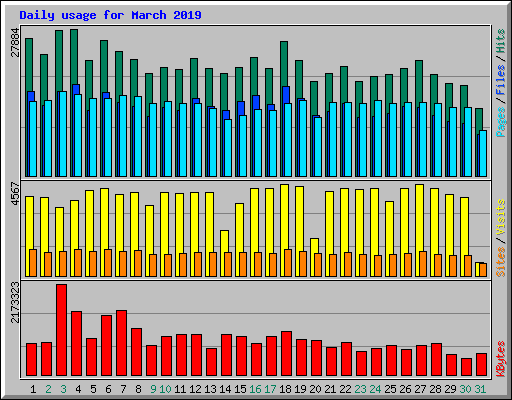
Task: Select the green 'Hits' legend label
Action: coord(501,41)
